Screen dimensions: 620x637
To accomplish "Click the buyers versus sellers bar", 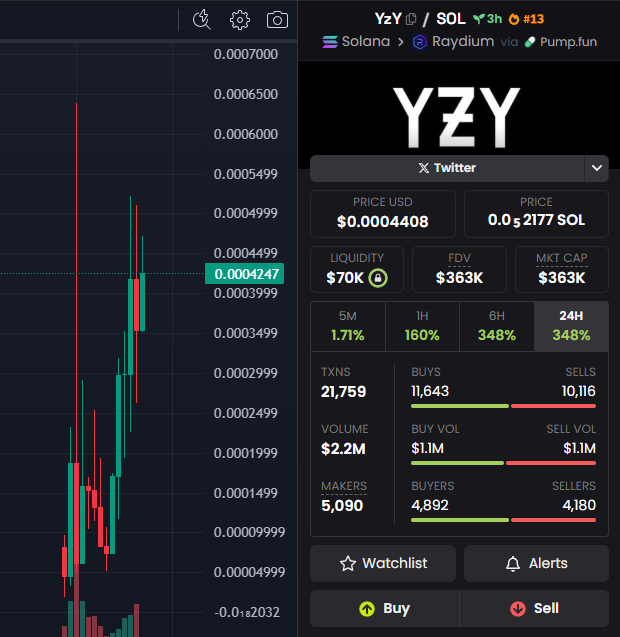I will tap(503, 520).
